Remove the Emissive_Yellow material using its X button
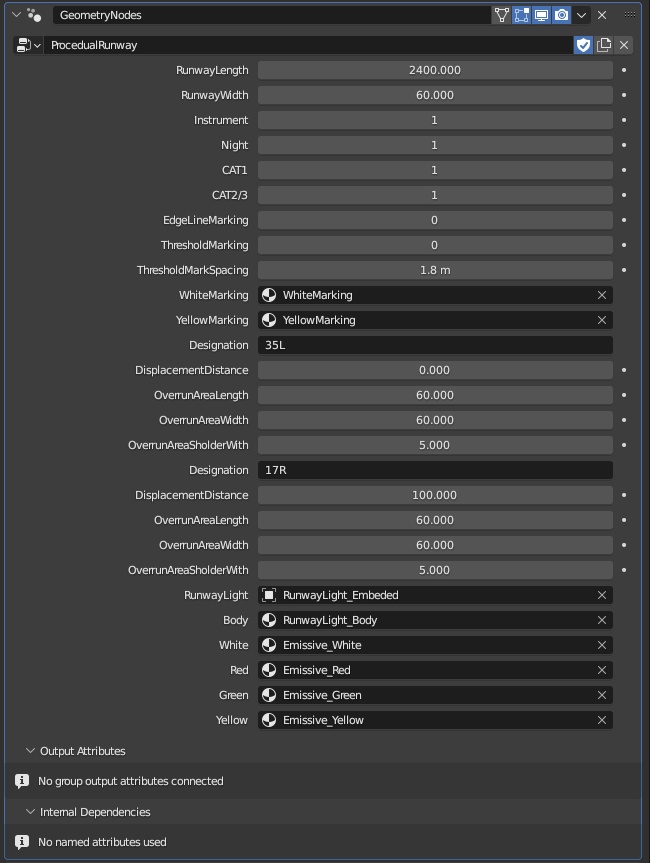The image size is (650, 863). [601, 720]
